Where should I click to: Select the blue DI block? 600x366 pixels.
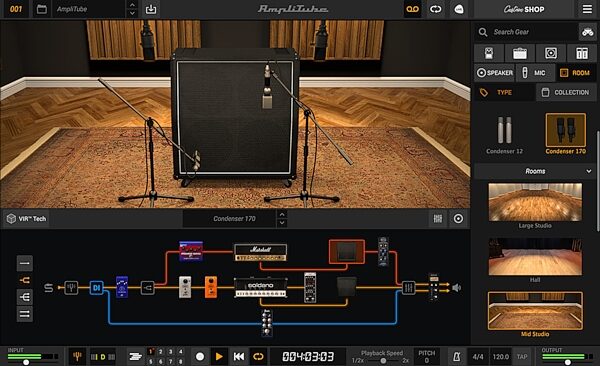click(96, 288)
